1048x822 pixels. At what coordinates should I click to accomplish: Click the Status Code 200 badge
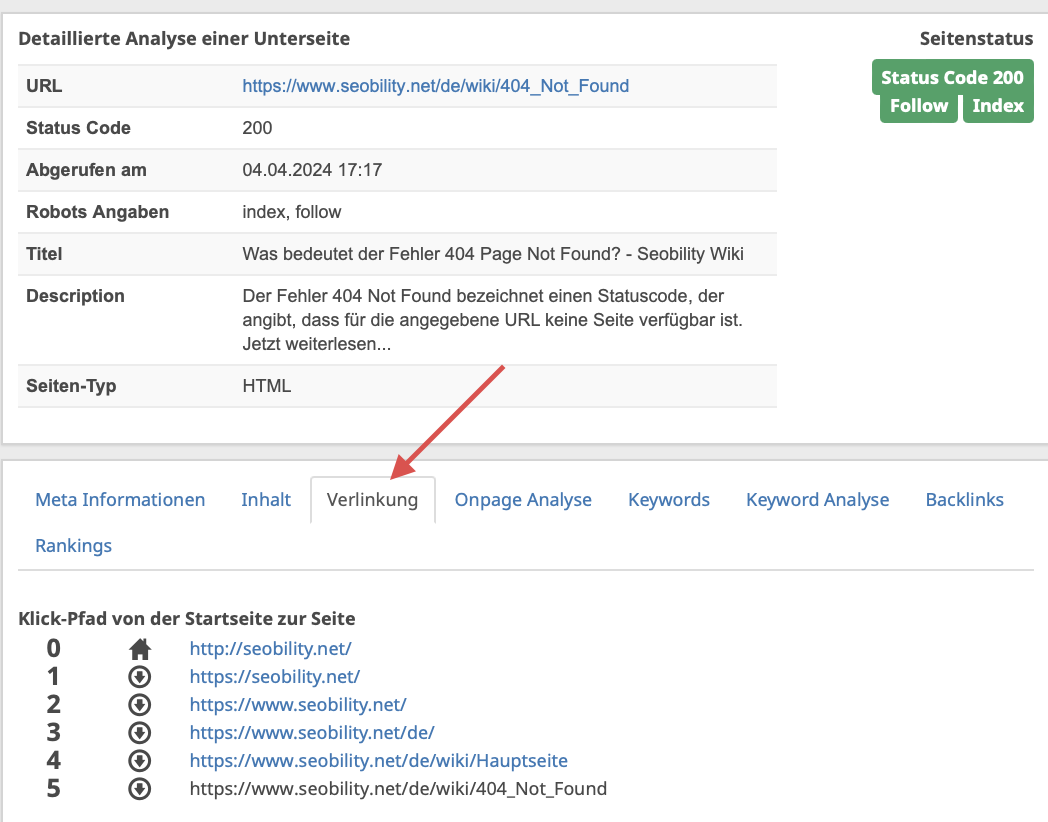click(952, 78)
